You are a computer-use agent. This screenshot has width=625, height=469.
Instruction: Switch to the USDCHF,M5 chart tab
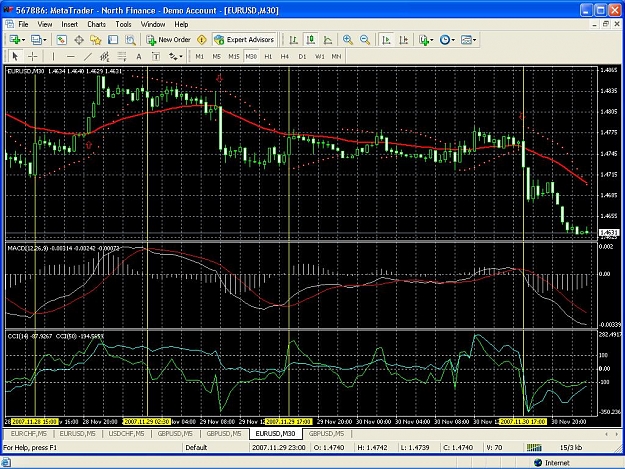coord(126,434)
